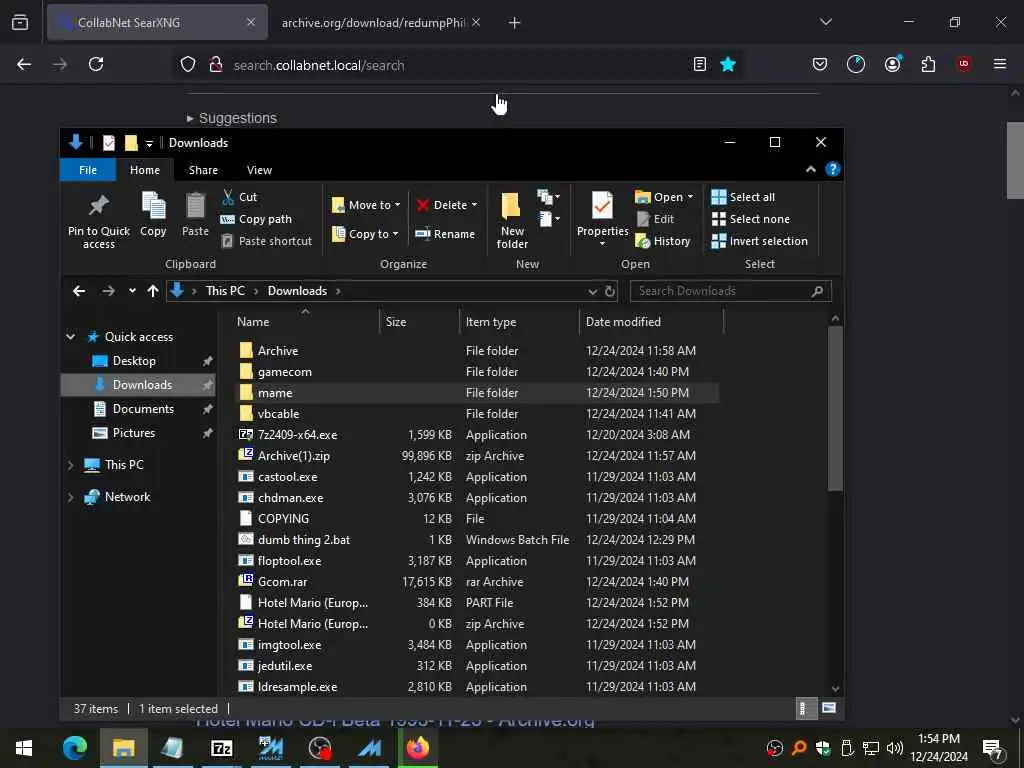Select Documents in navigation pane
Viewport: 1024px width, 768px height.
(x=143, y=409)
